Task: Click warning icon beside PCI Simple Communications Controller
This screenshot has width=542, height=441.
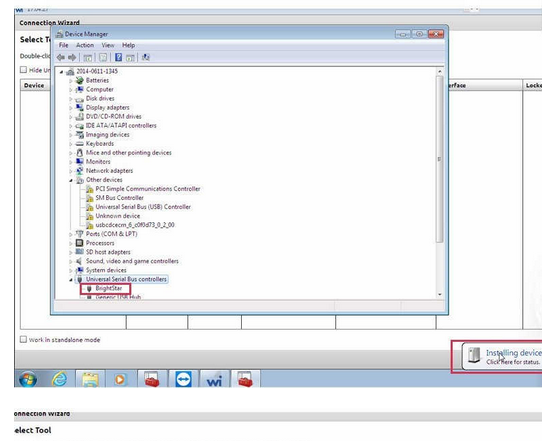Action: point(90,189)
